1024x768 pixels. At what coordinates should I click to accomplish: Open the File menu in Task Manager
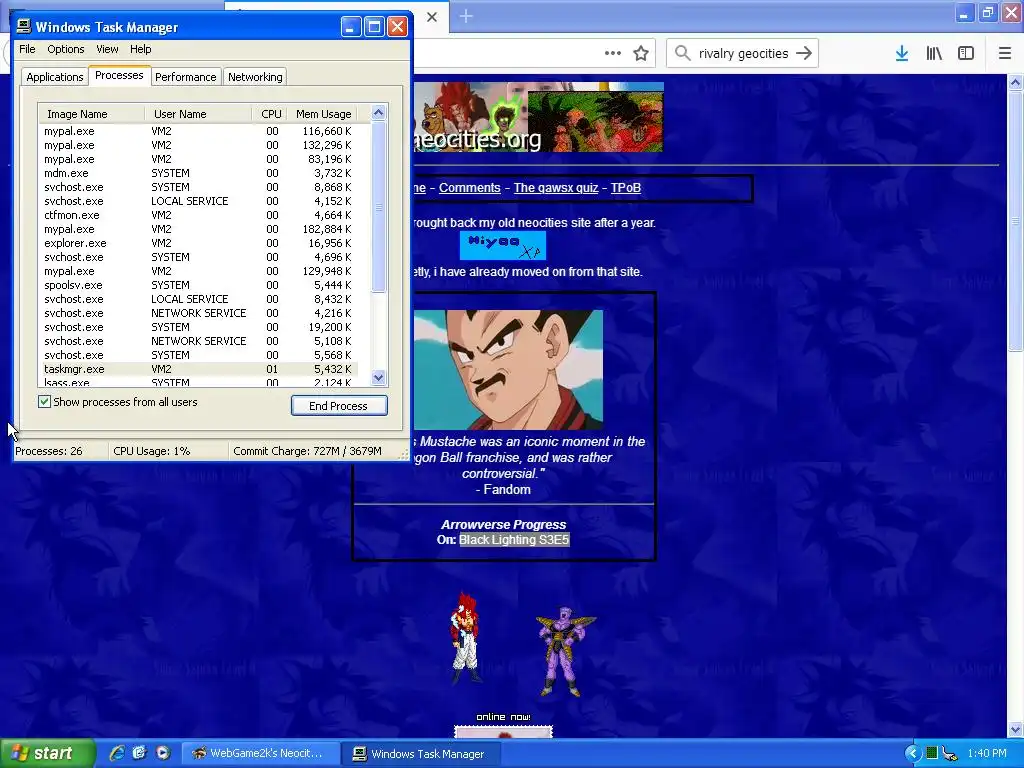pos(27,49)
